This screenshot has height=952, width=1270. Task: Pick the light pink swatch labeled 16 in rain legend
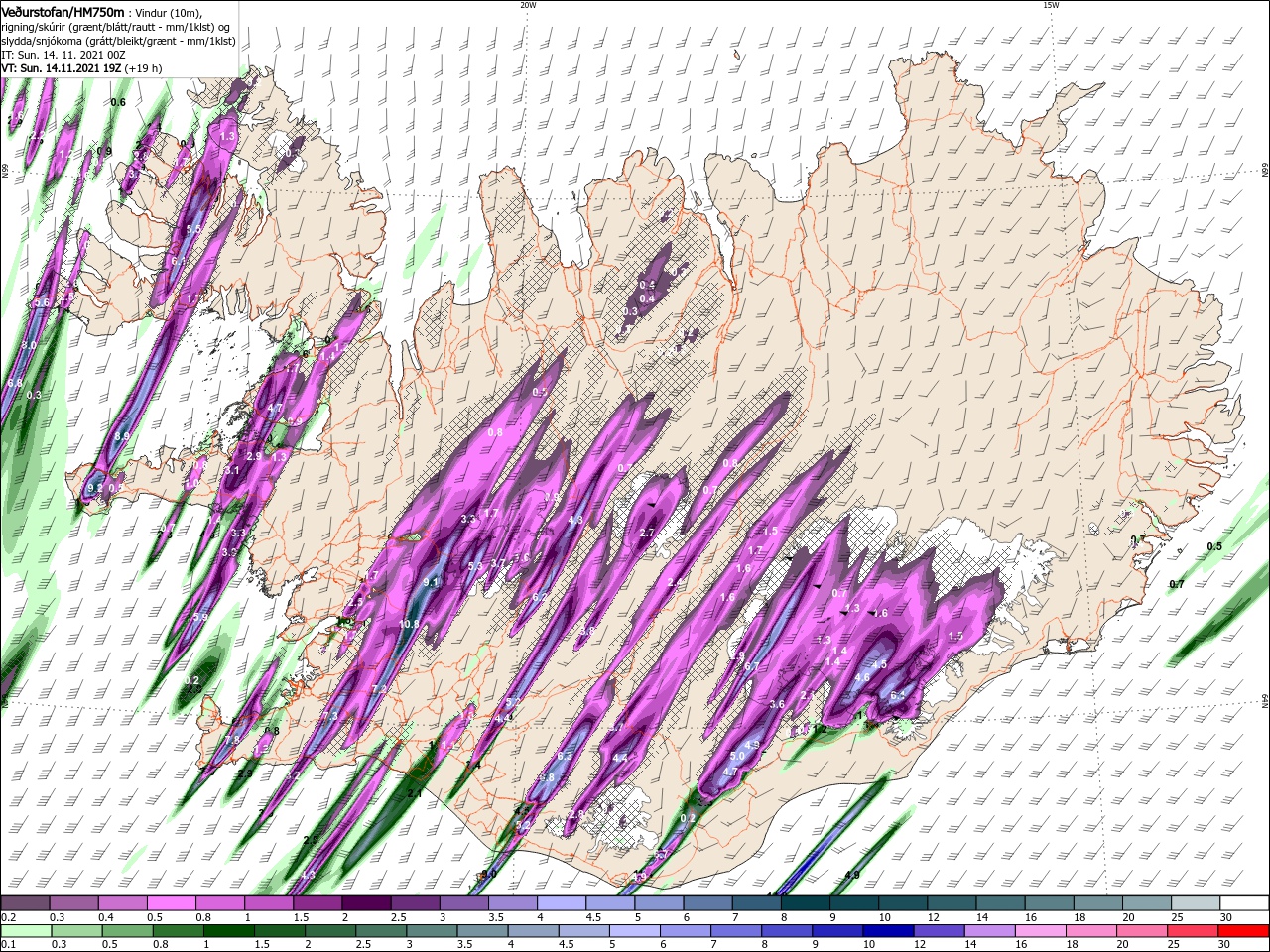1041,931
